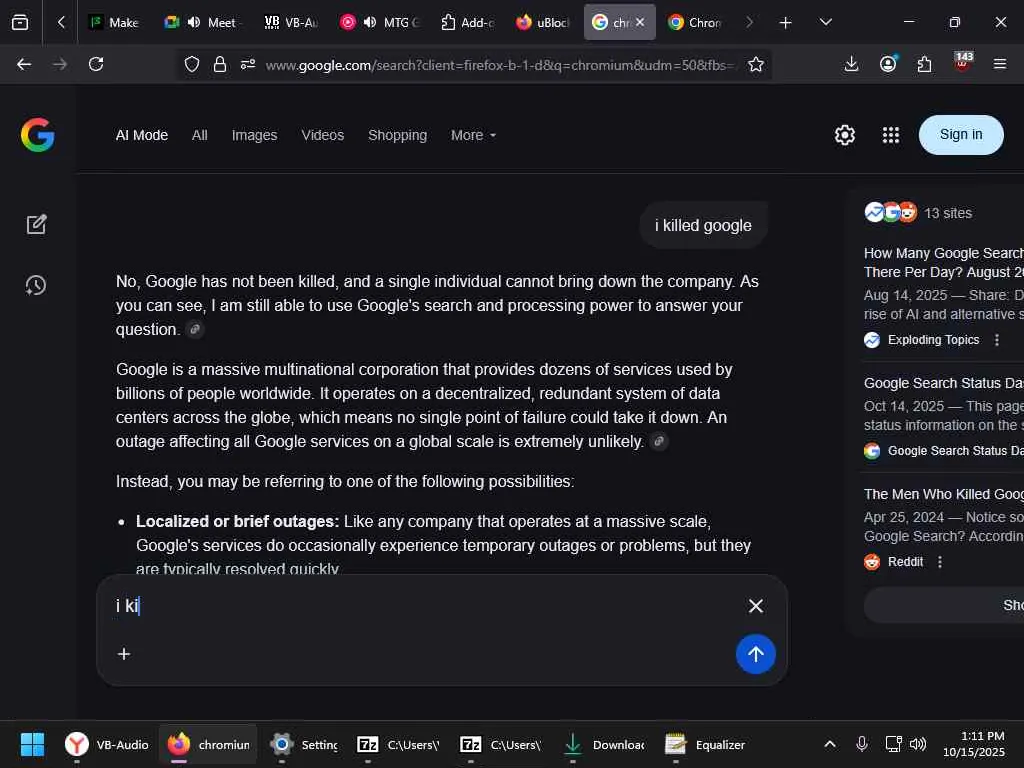
Task: Reload the current page
Action: click(x=96, y=64)
